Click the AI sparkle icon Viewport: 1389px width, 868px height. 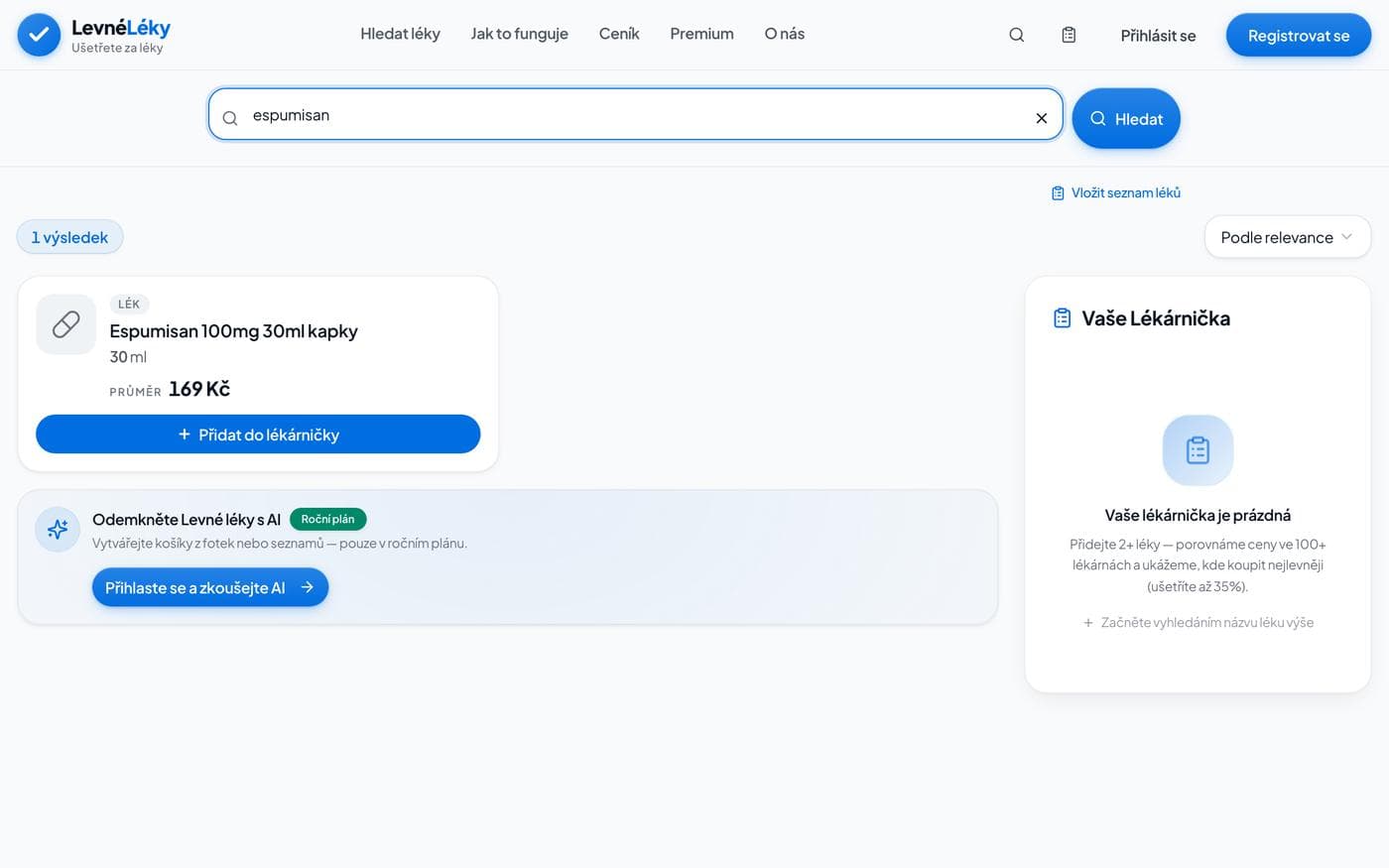pyautogui.click(x=58, y=530)
